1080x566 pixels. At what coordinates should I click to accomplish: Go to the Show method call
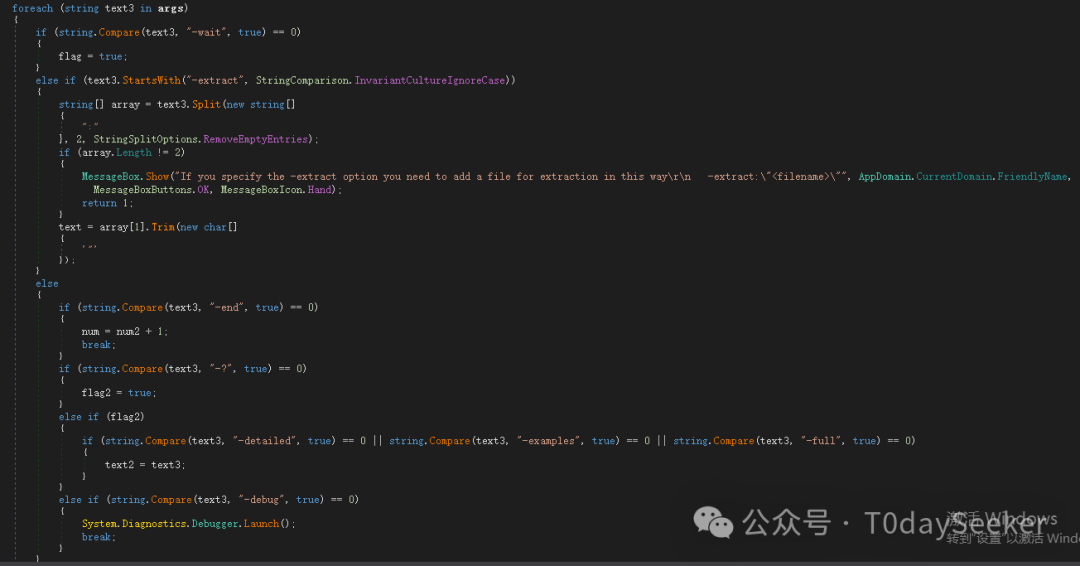click(157, 177)
